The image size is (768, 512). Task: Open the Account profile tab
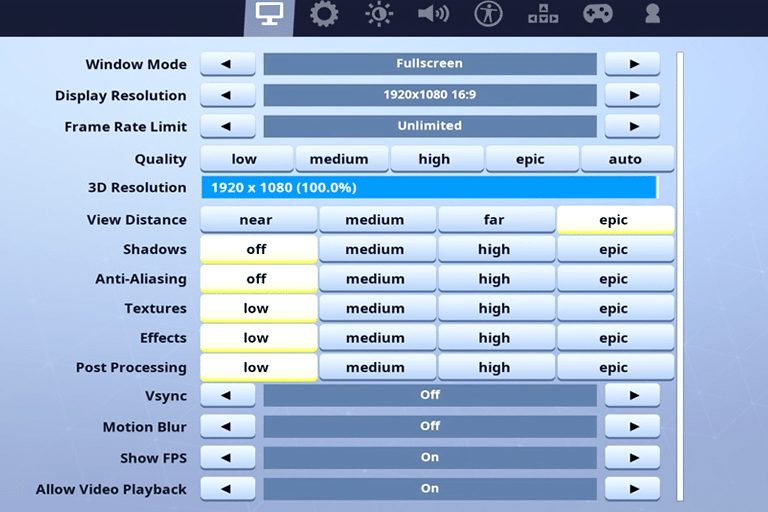click(x=652, y=13)
